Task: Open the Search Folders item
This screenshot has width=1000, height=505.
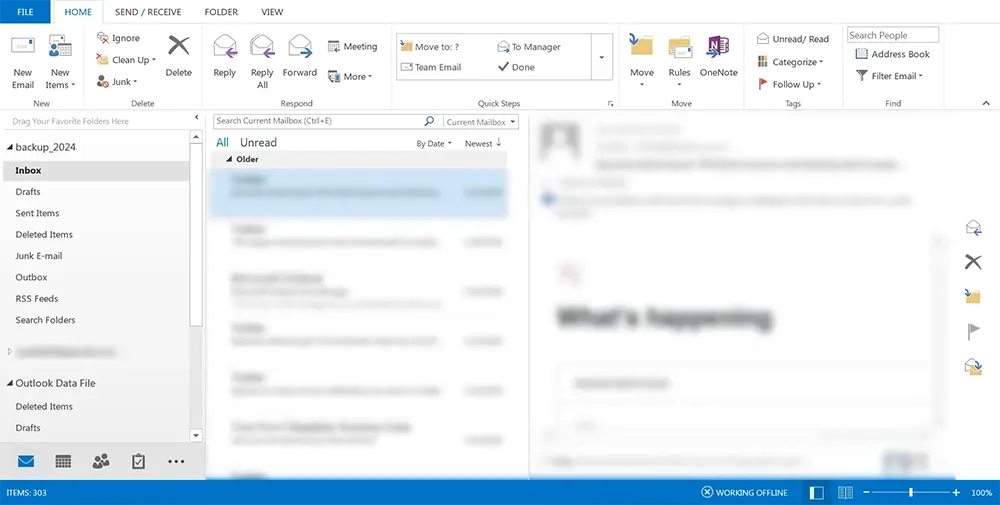Action: (45, 320)
